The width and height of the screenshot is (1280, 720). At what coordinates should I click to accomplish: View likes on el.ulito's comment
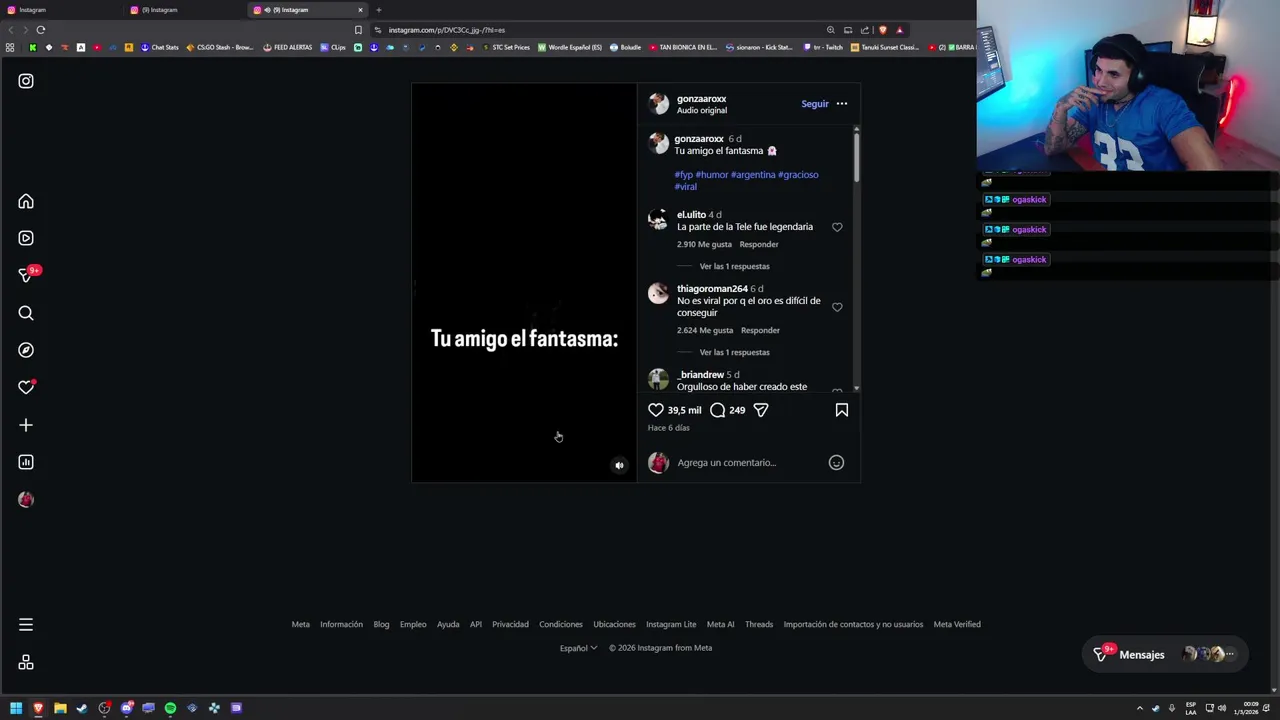pyautogui.click(x=706, y=244)
